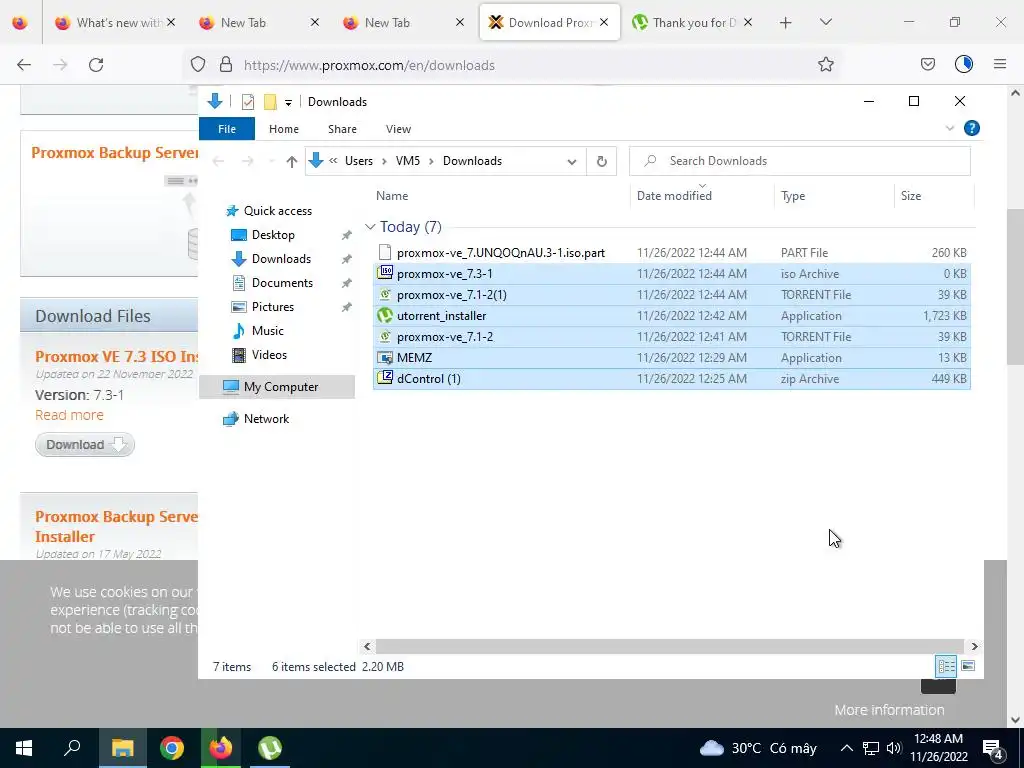Reload the Proxmox page in Firefox
Screen dimensions: 1024x768
tap(96, 65)
